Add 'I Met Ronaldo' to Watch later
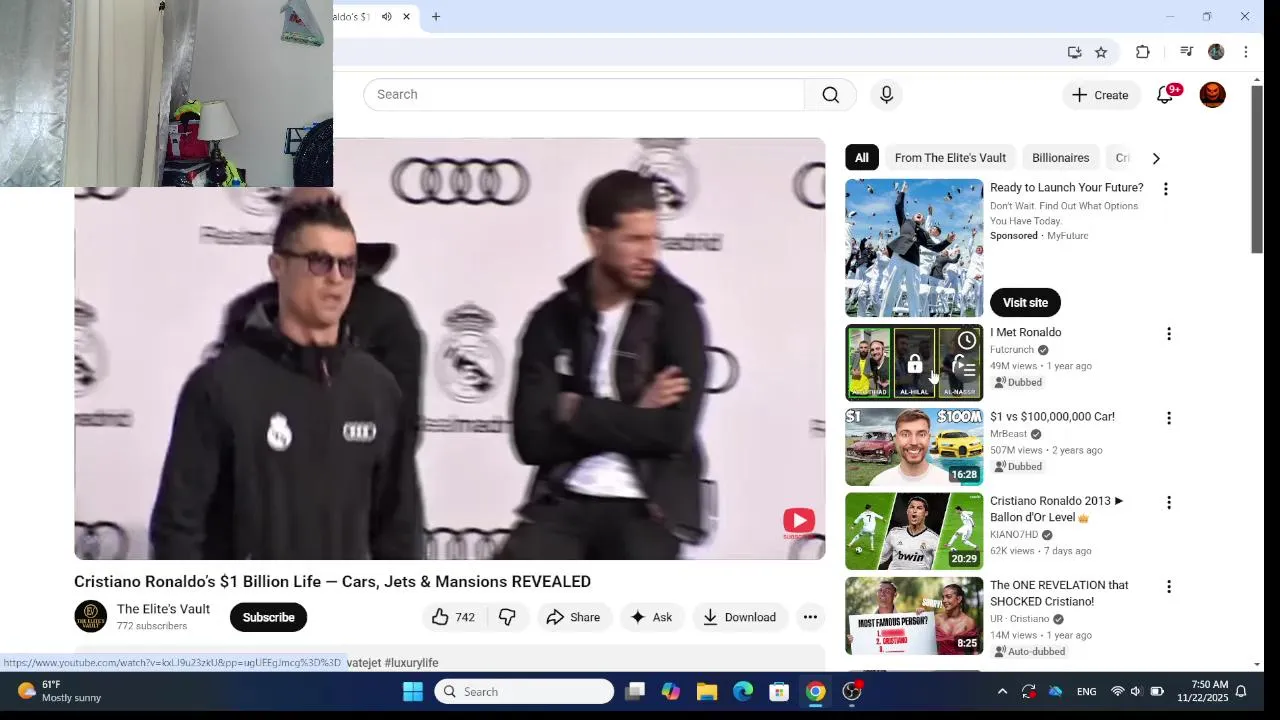 pyautogui.click(x=966, y=340)
